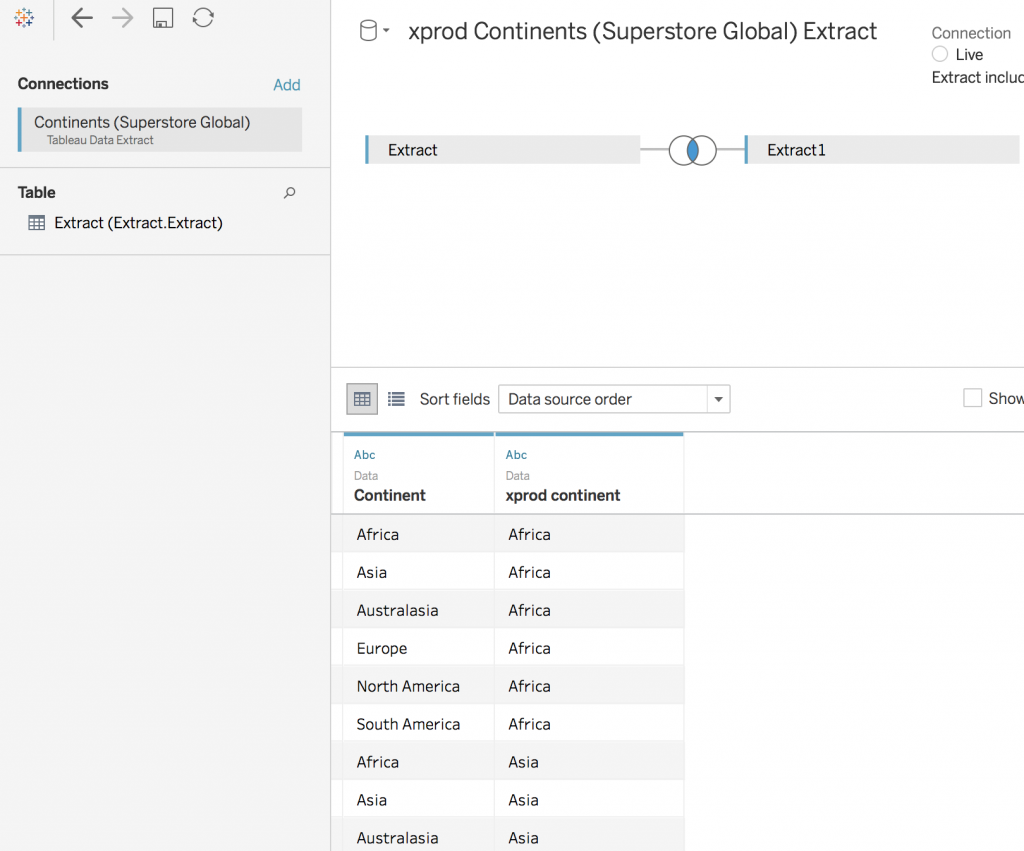1024x851 pixels.
Task: Click the Tableau logo icon
Action: point(24,18)
